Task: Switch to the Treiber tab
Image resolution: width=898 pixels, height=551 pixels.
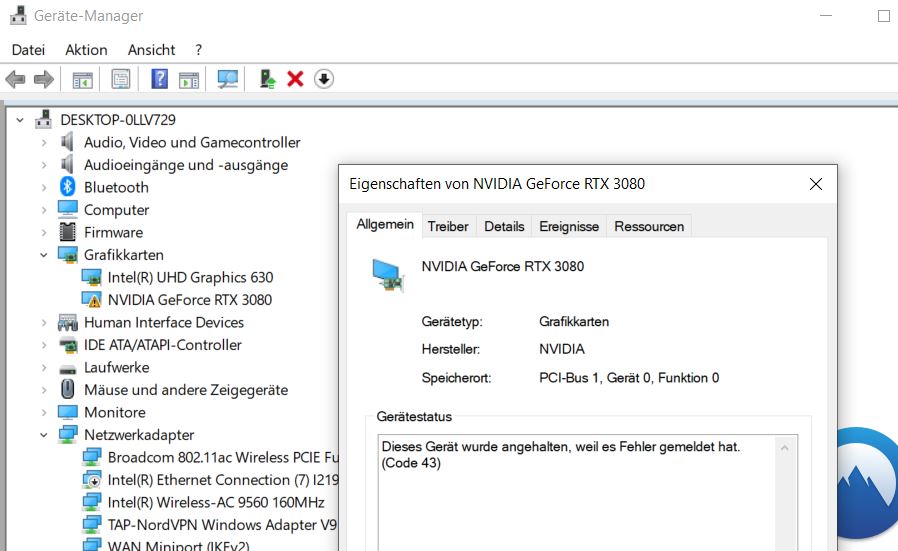Action: (448, 226)
